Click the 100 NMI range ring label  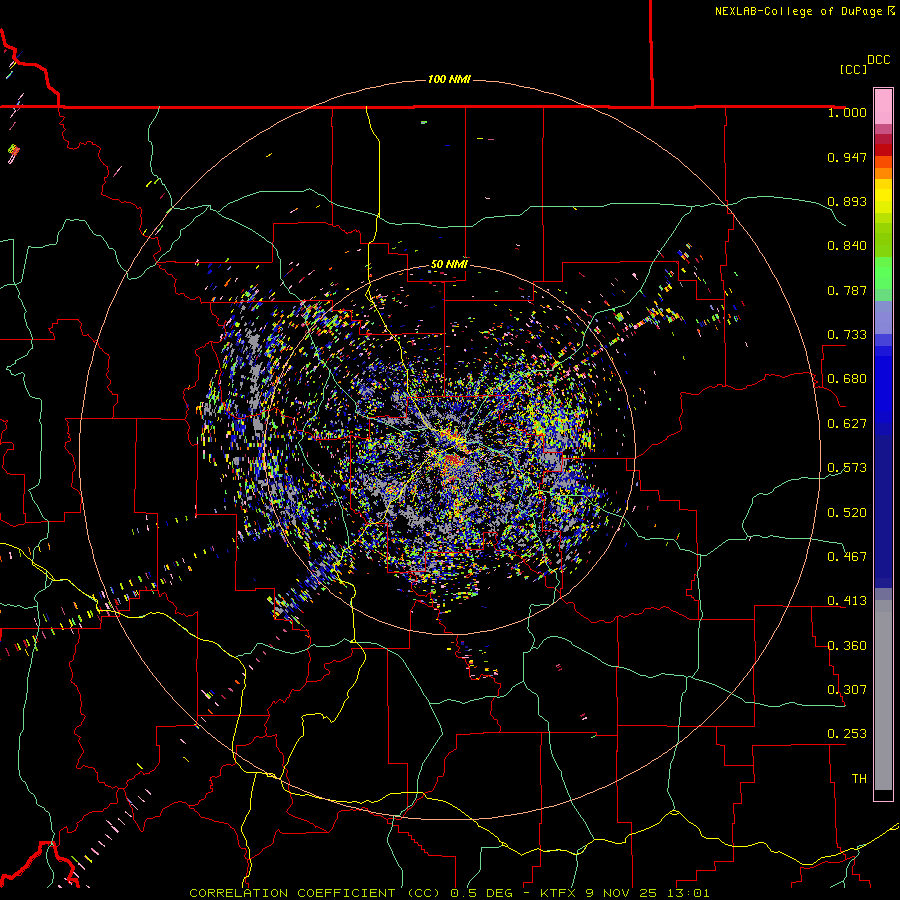click(449, 79)
